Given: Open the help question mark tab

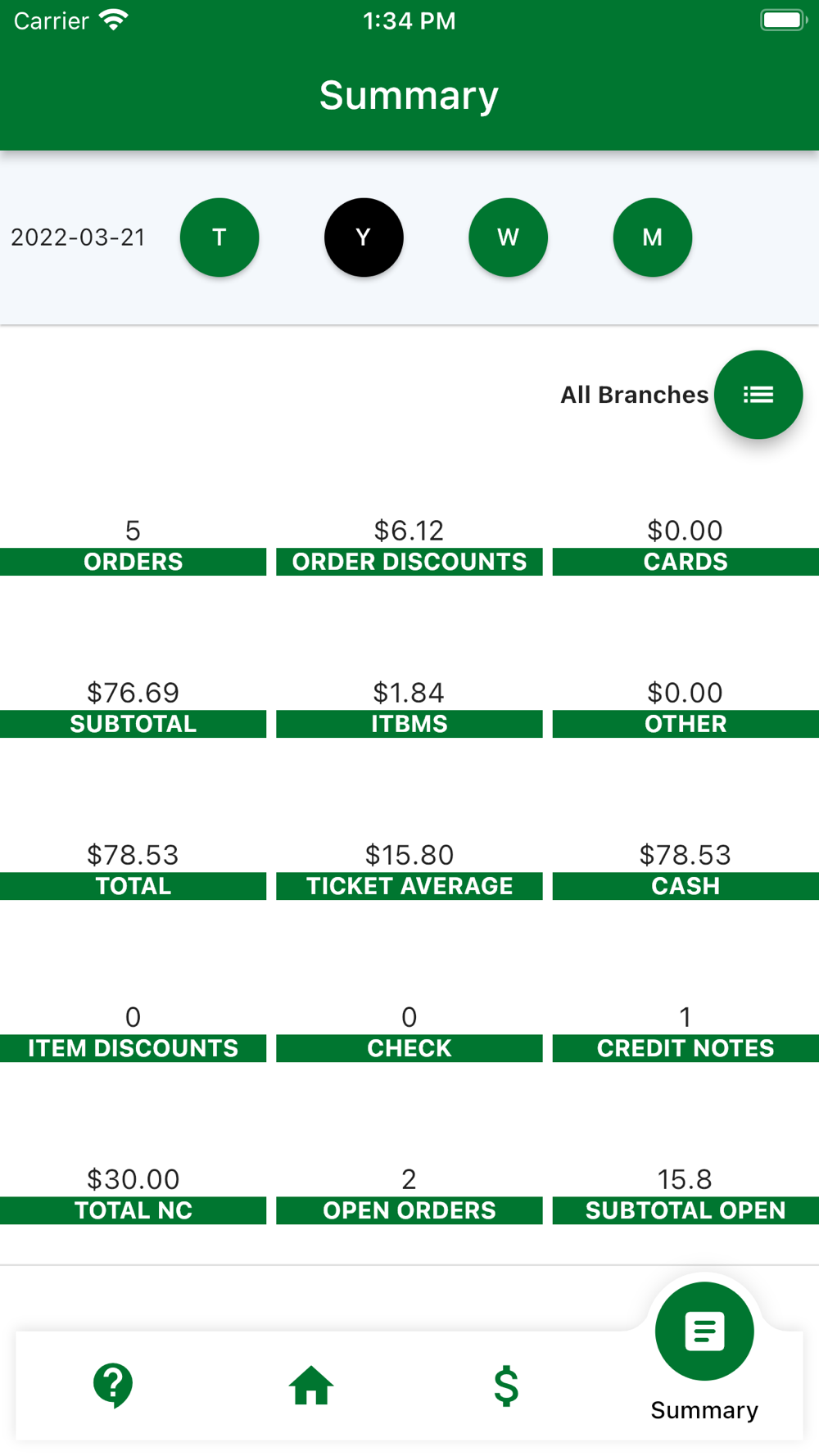Looking at the screenshot, I should [113, 1386].
